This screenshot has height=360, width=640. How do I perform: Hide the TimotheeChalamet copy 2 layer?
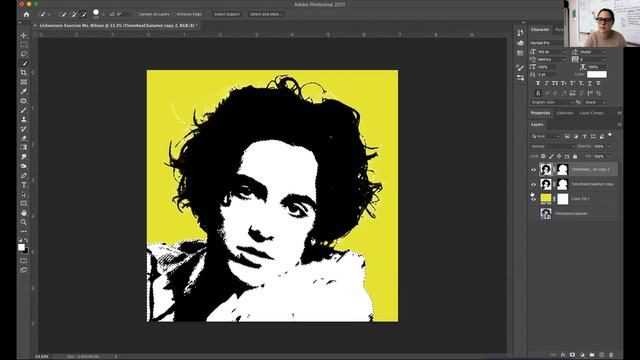coord(533,170)
